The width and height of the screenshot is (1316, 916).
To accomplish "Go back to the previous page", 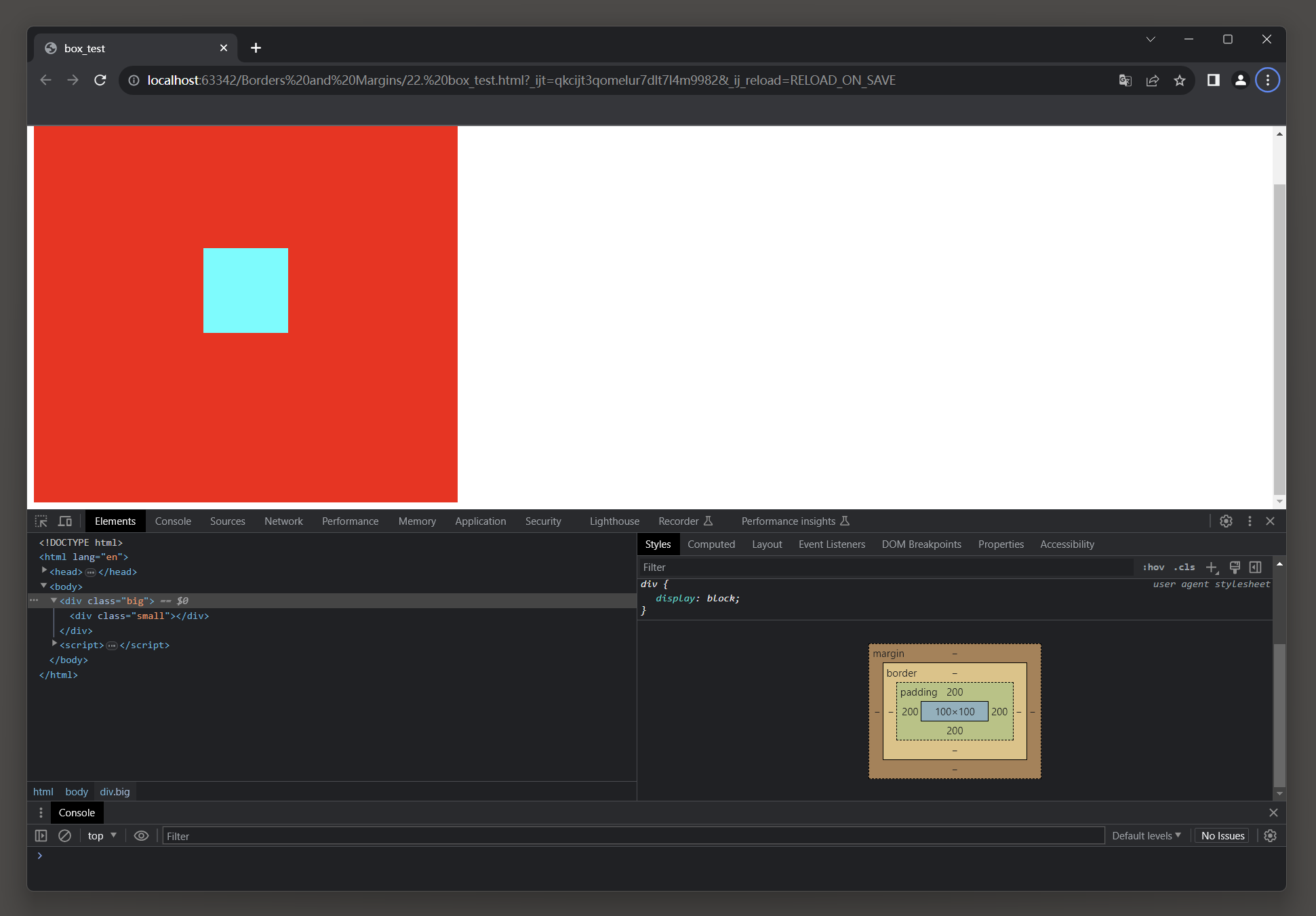I will [x=45, y=80].
